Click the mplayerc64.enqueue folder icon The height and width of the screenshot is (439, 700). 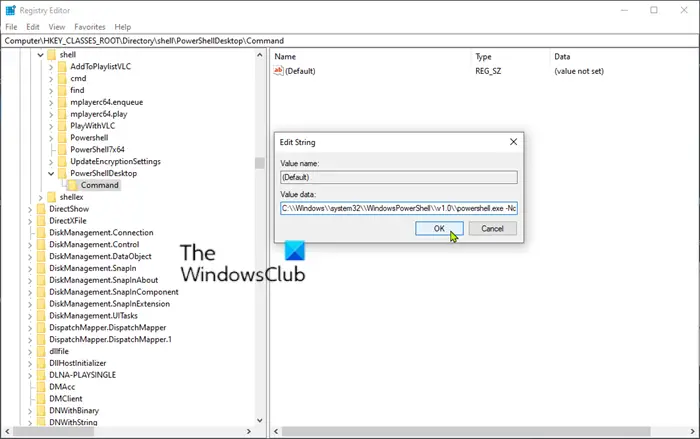[x=62, y=102]
